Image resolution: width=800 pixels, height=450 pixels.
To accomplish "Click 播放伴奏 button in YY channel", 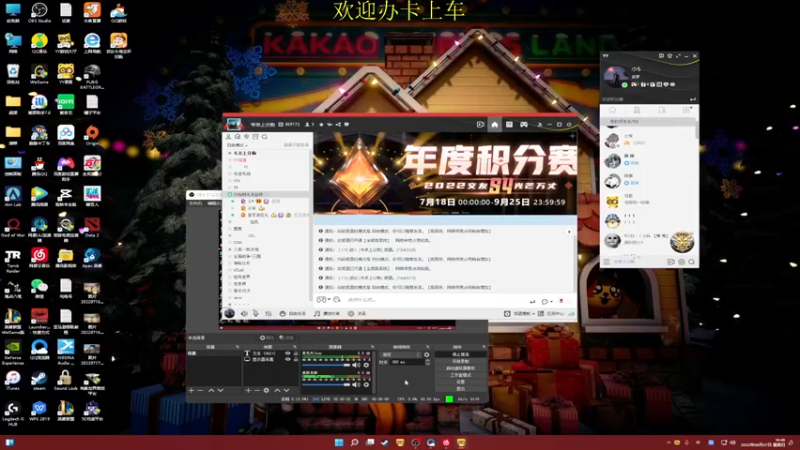I will point(327,313).
